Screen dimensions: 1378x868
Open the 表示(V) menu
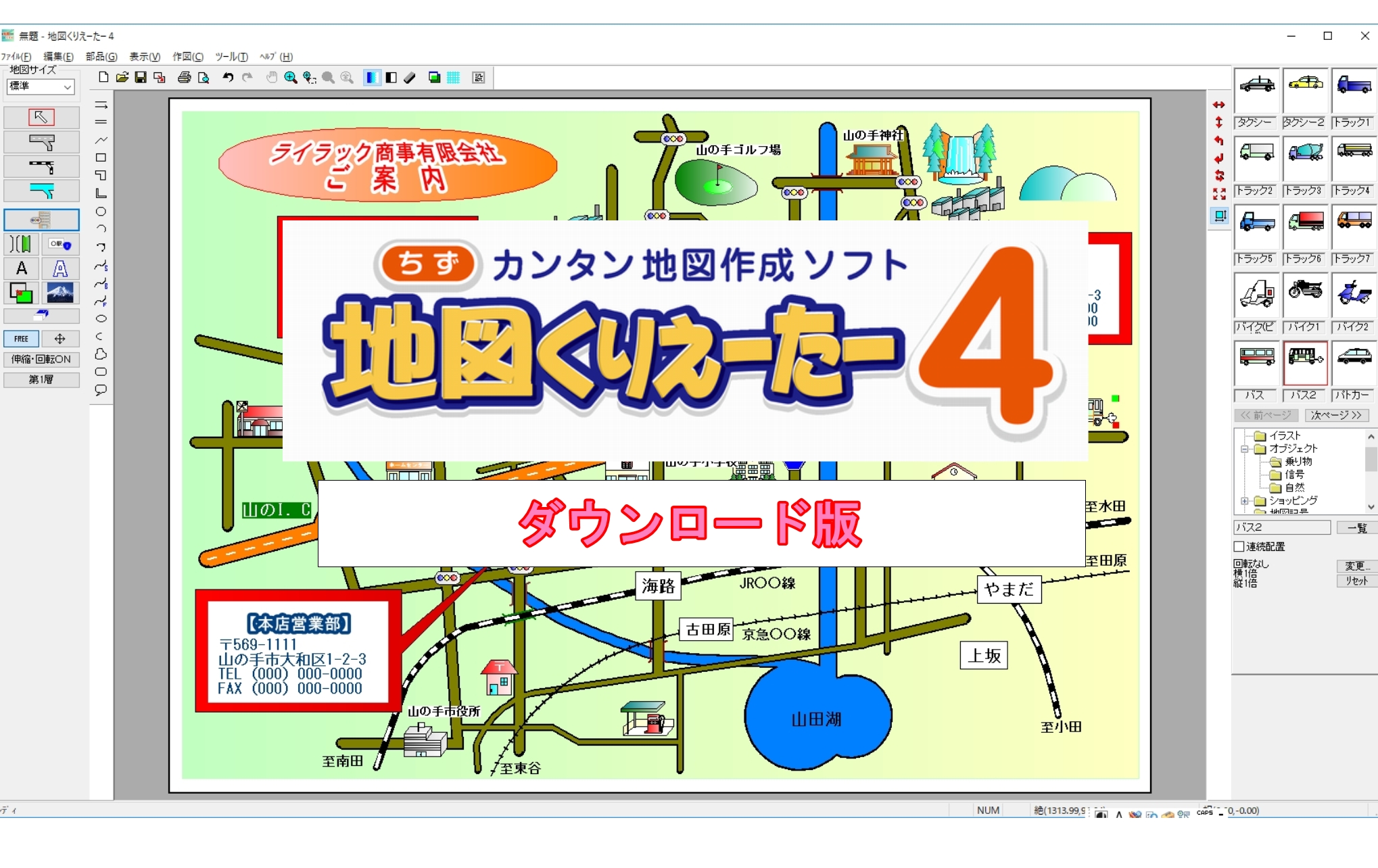145,57
